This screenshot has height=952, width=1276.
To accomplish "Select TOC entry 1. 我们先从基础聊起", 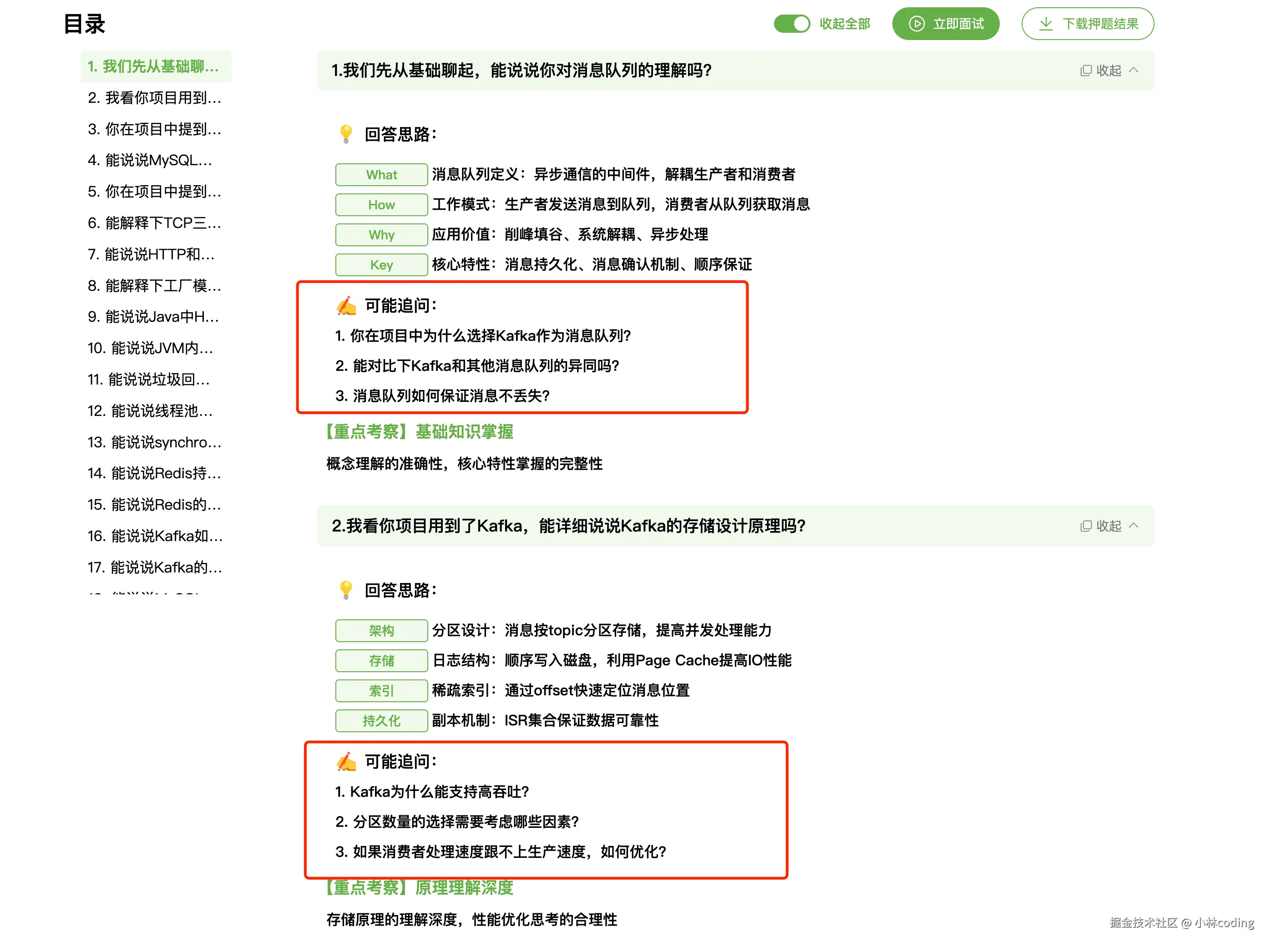I will pyautogui.click(x=154, y=67).
